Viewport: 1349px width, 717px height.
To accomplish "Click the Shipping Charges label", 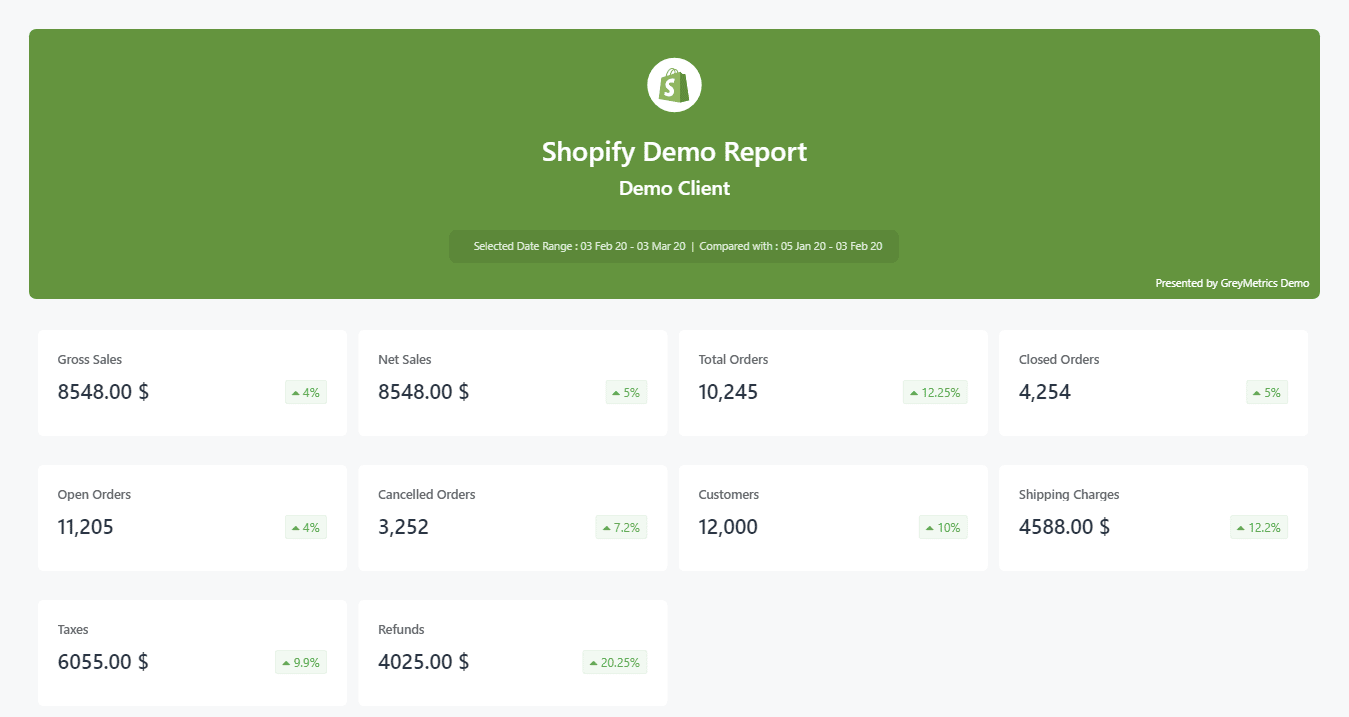I will (1069, 494).
